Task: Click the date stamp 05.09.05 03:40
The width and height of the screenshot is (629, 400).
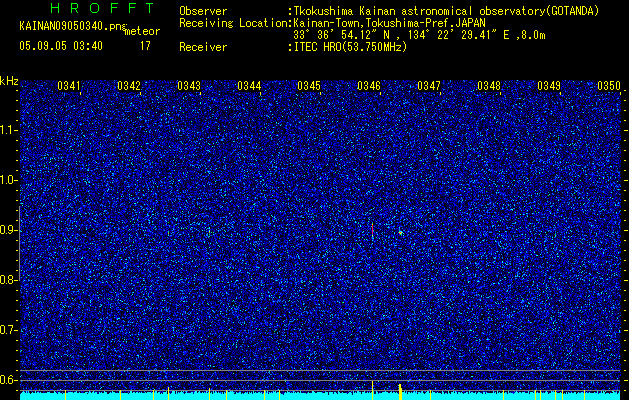Action: pos(61,46)
